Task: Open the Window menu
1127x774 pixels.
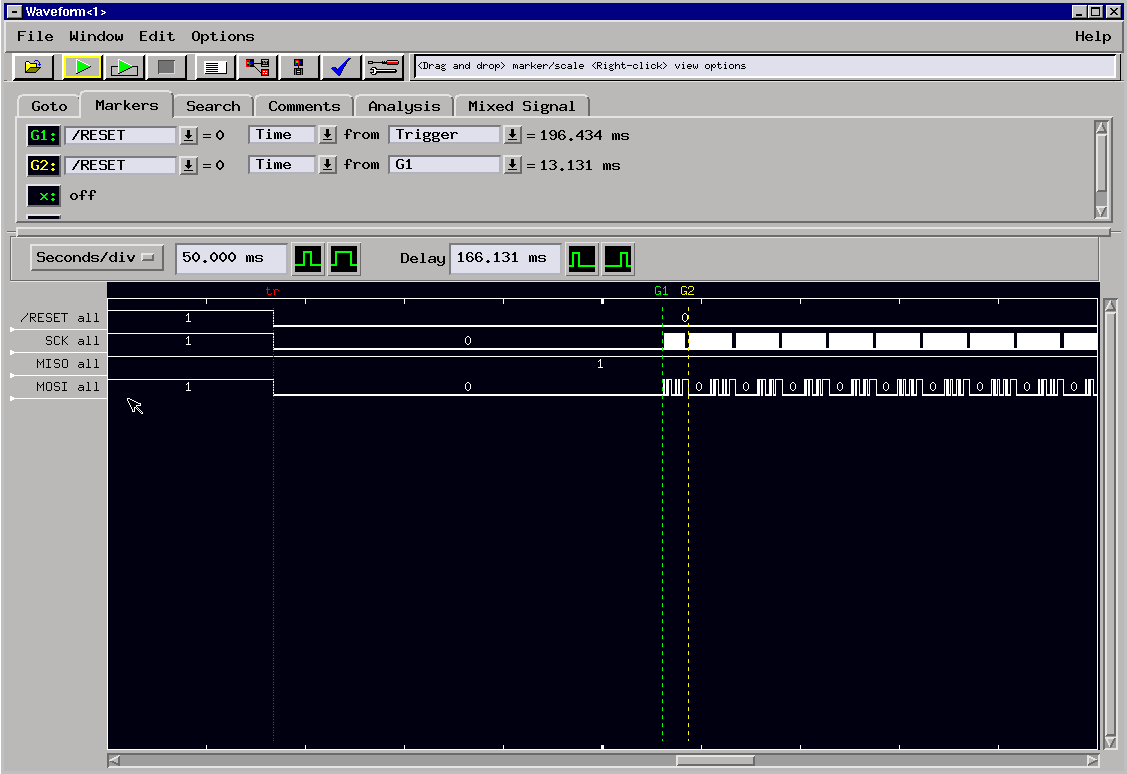Action: click(96, 36)
